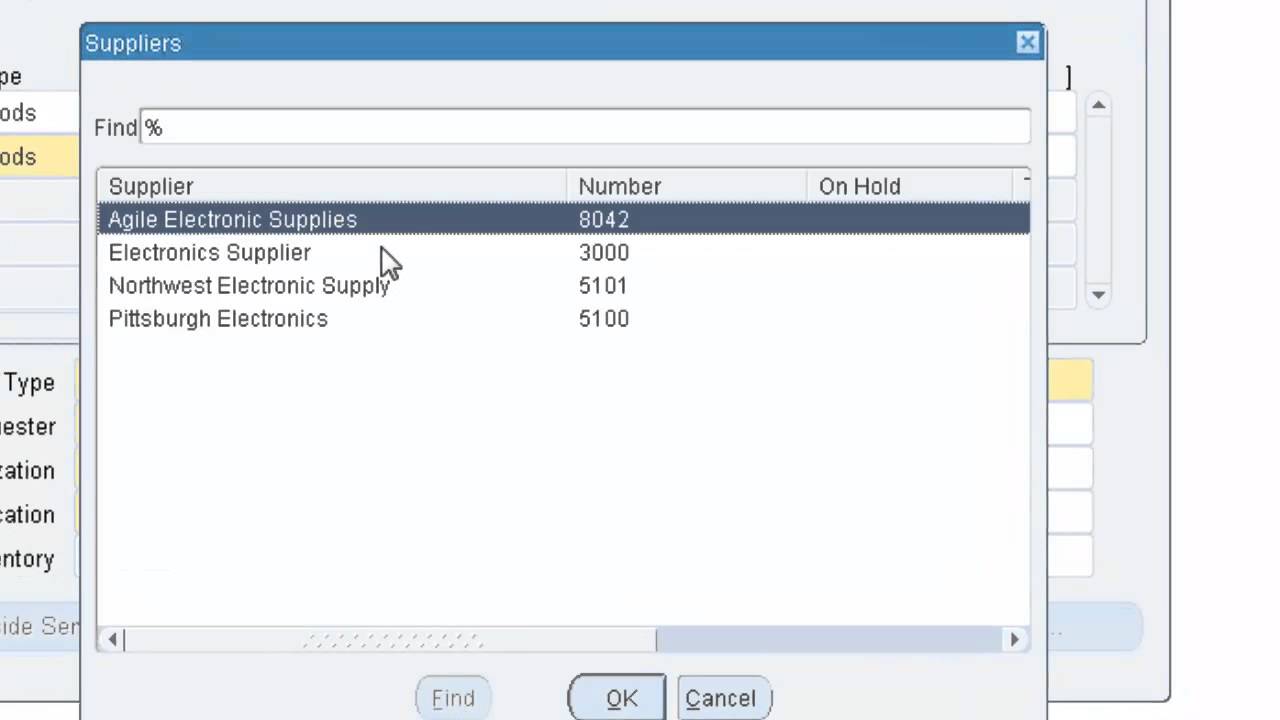Click the Number column header
This screenshot has height=720, width=1280.
687,186
